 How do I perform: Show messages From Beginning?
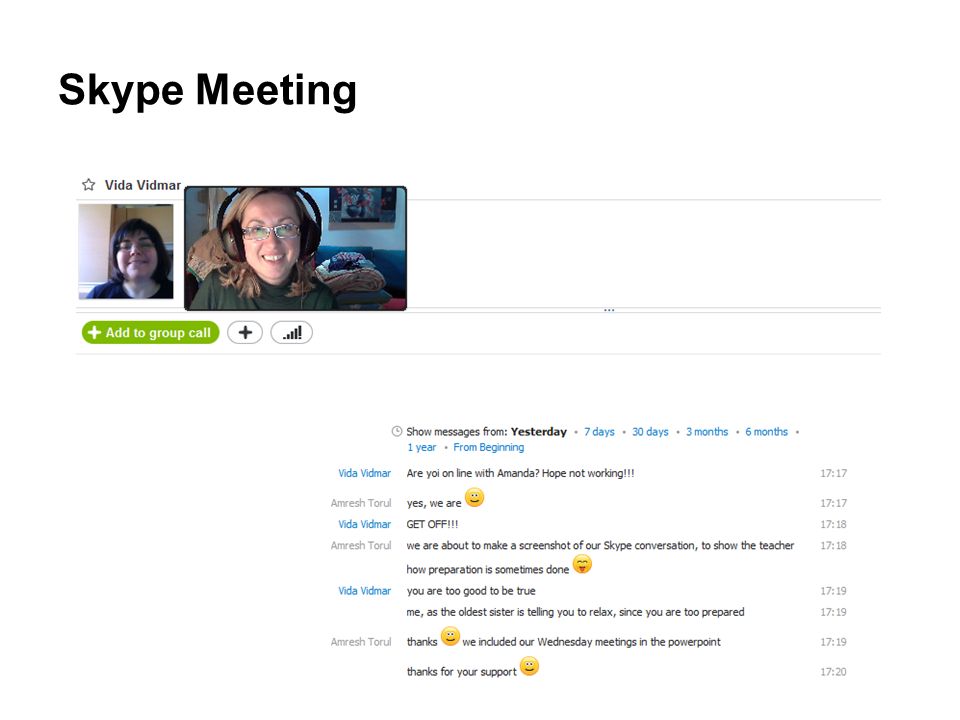pyautogui.click(x=489, y=448)
